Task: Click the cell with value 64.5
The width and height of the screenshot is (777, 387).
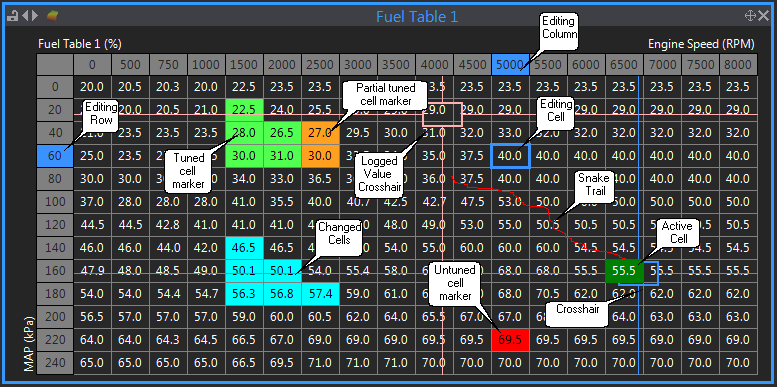Action: [207, 339]
